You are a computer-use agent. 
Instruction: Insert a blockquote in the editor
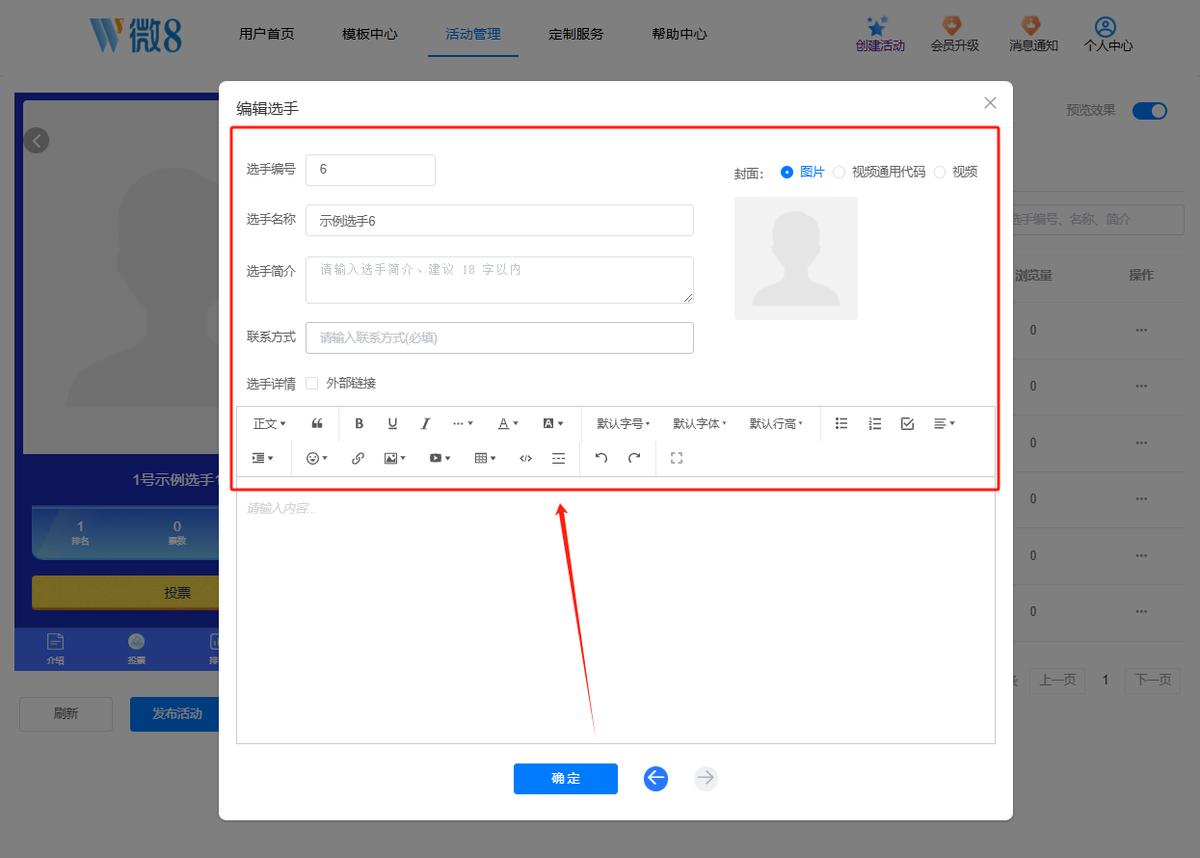(317, 424)
